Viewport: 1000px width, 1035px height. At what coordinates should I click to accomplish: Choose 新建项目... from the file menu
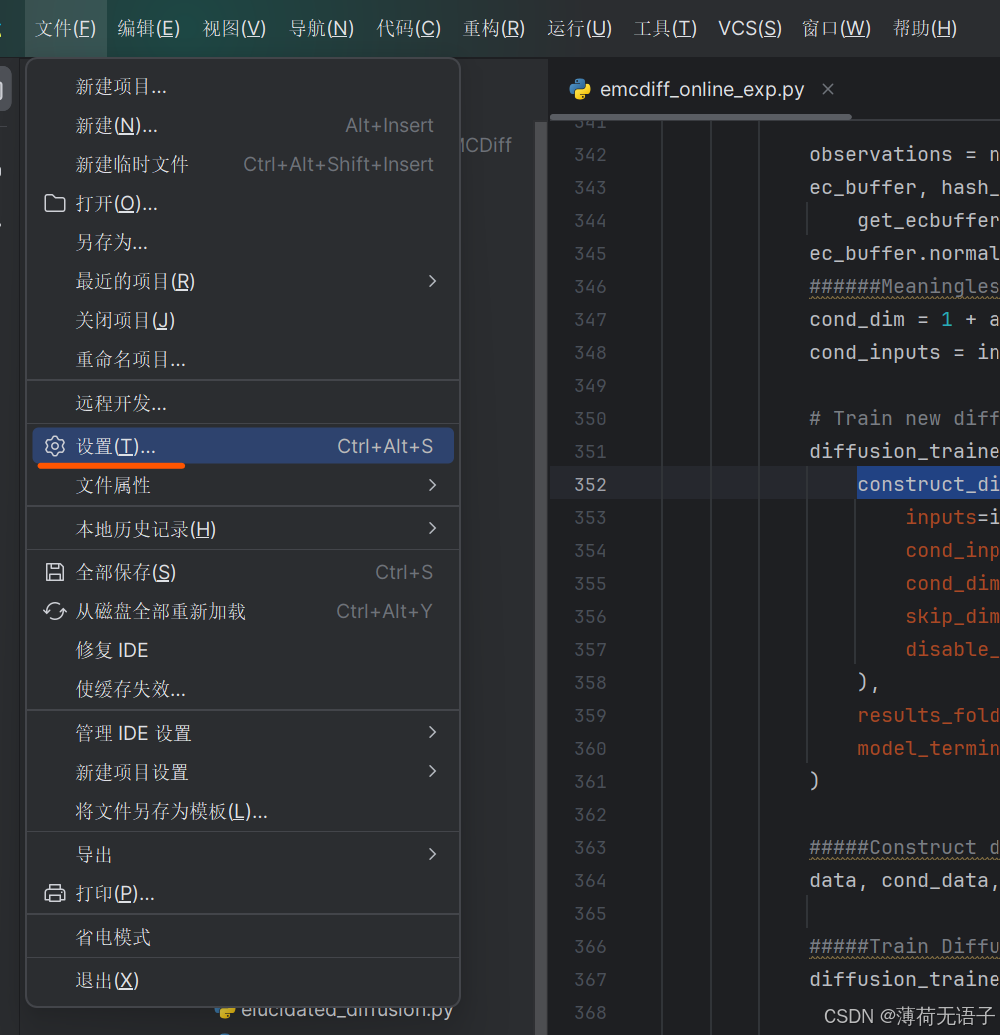pos(243,86)
